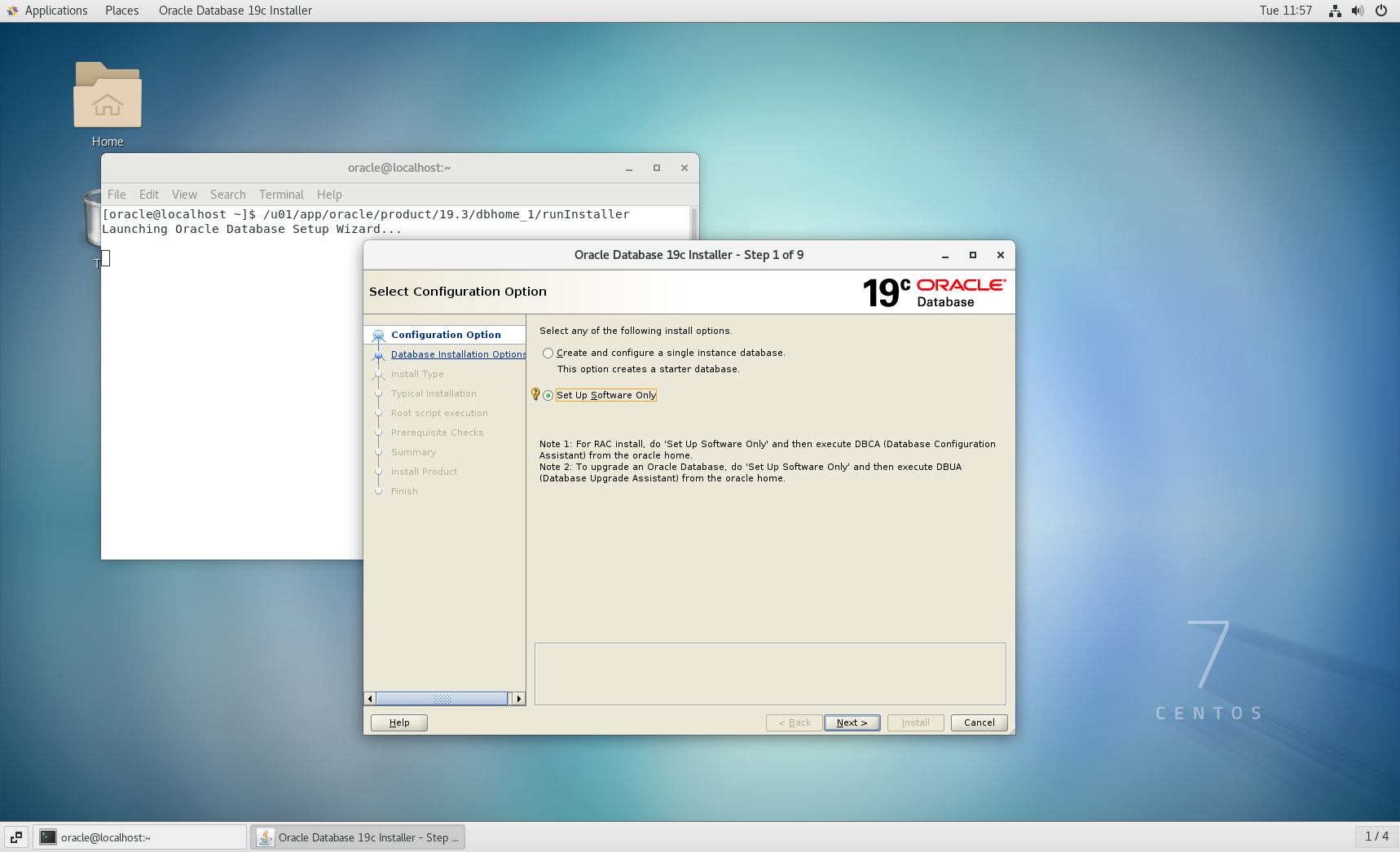Screen dimensions: 1400x852
Task: Close the Oracle installer window
Action: click(1001, 255)
